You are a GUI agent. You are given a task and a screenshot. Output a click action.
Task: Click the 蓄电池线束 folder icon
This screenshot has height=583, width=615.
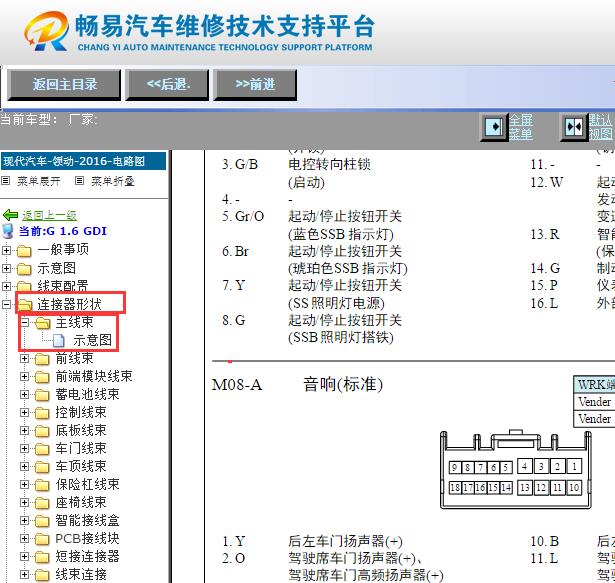[x=42, y=395]
